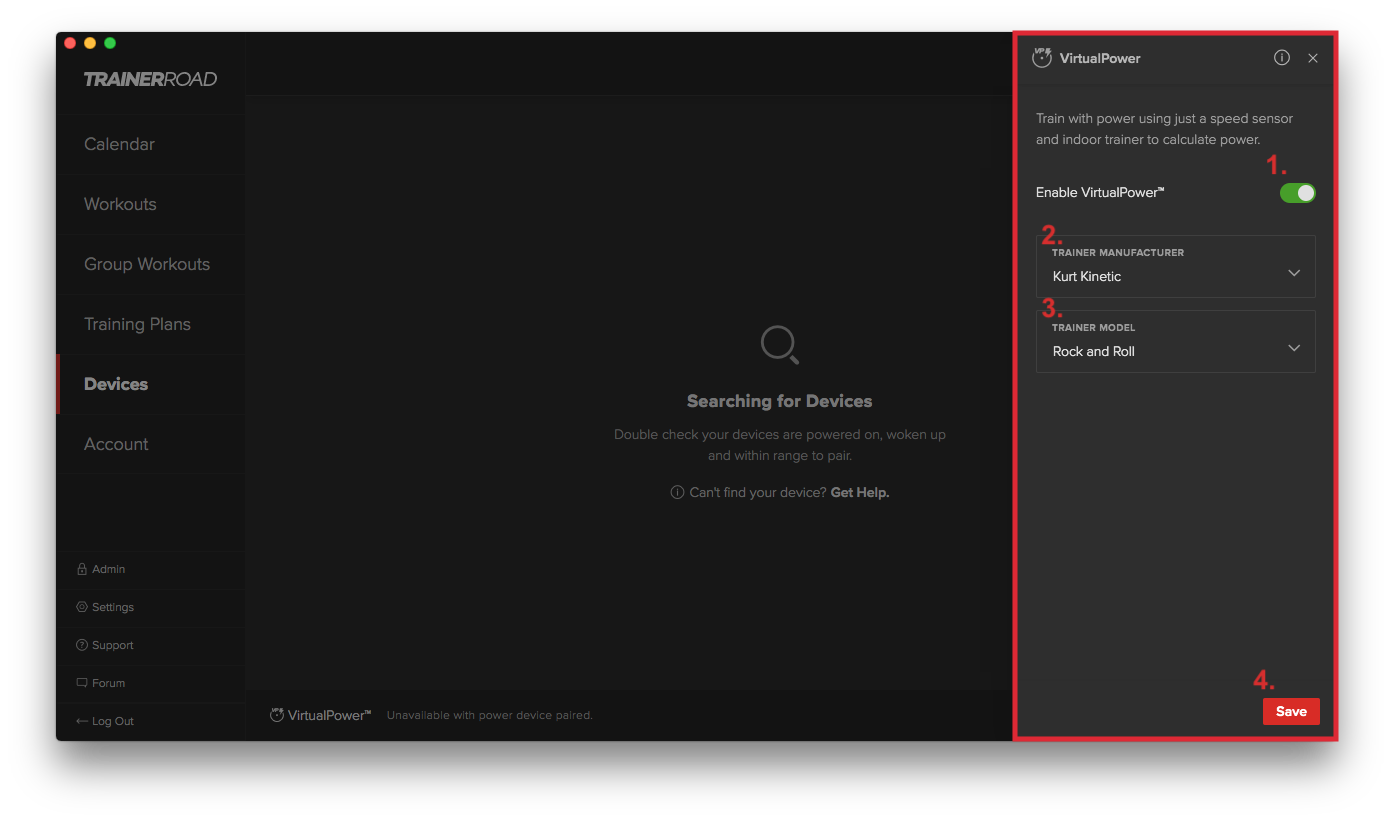The width and height of the screenshot is (1392, 821).
Task: Click the Support question mark icon
Action: [82, 645]
